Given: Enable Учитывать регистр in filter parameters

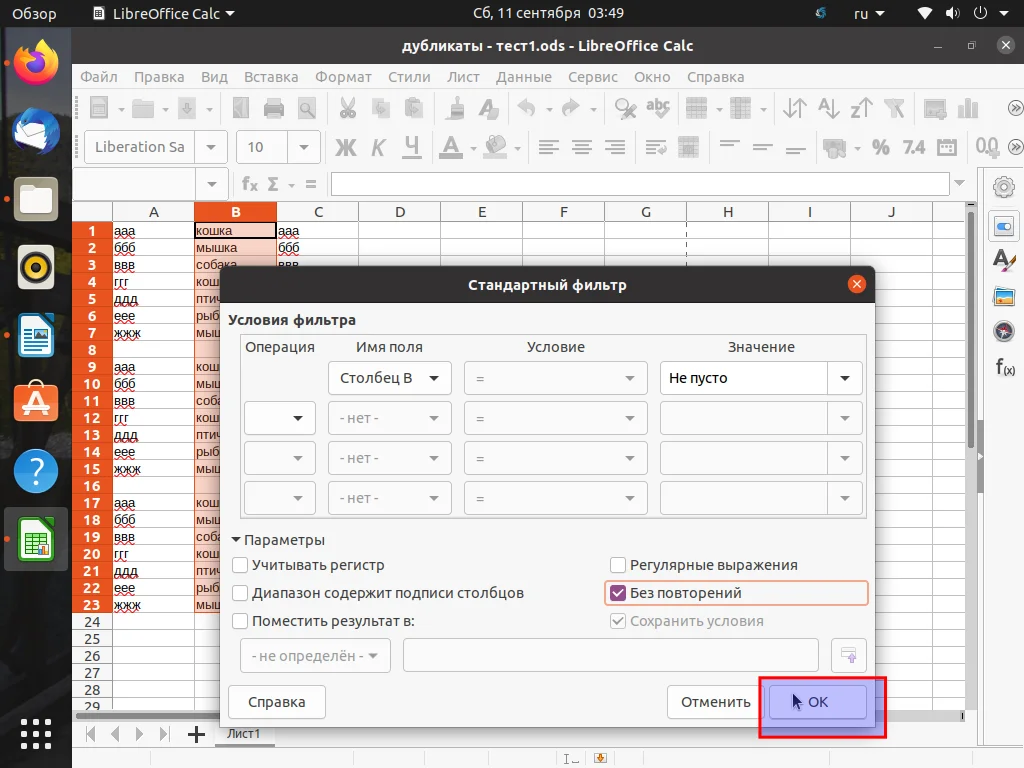Looking at the screenshot, I should pyautogui.click(x=240, y=565).
